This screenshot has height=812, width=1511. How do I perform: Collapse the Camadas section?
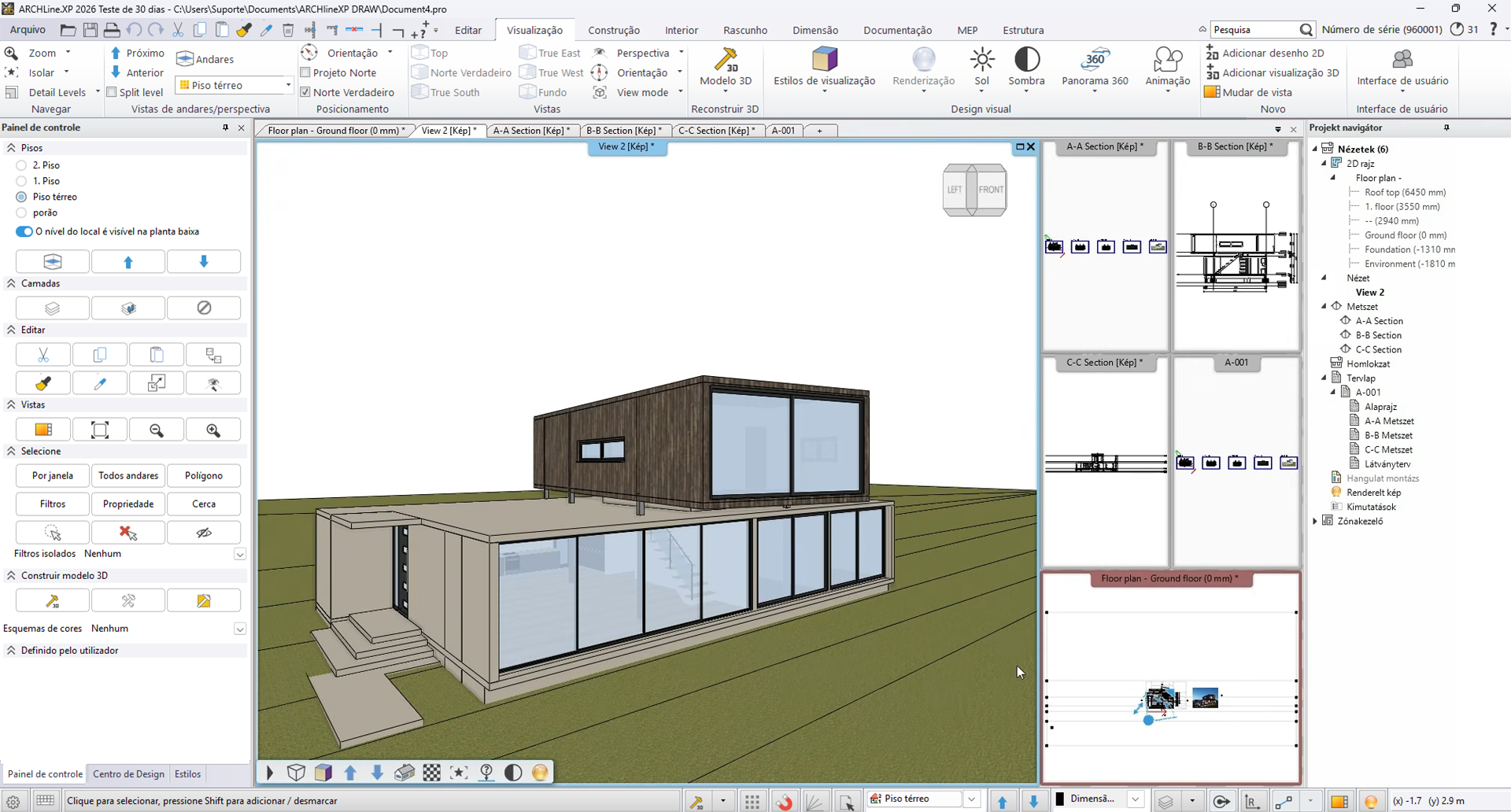click(x=11, y=283)
